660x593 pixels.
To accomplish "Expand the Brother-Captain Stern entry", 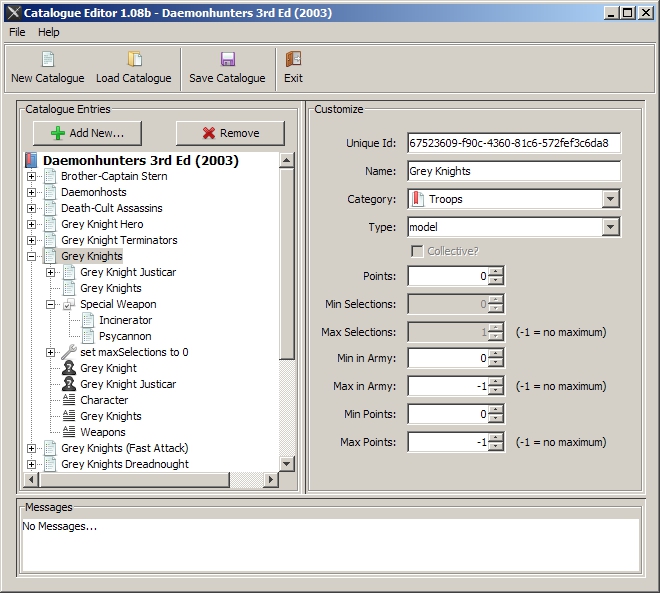I will point(31,176).
